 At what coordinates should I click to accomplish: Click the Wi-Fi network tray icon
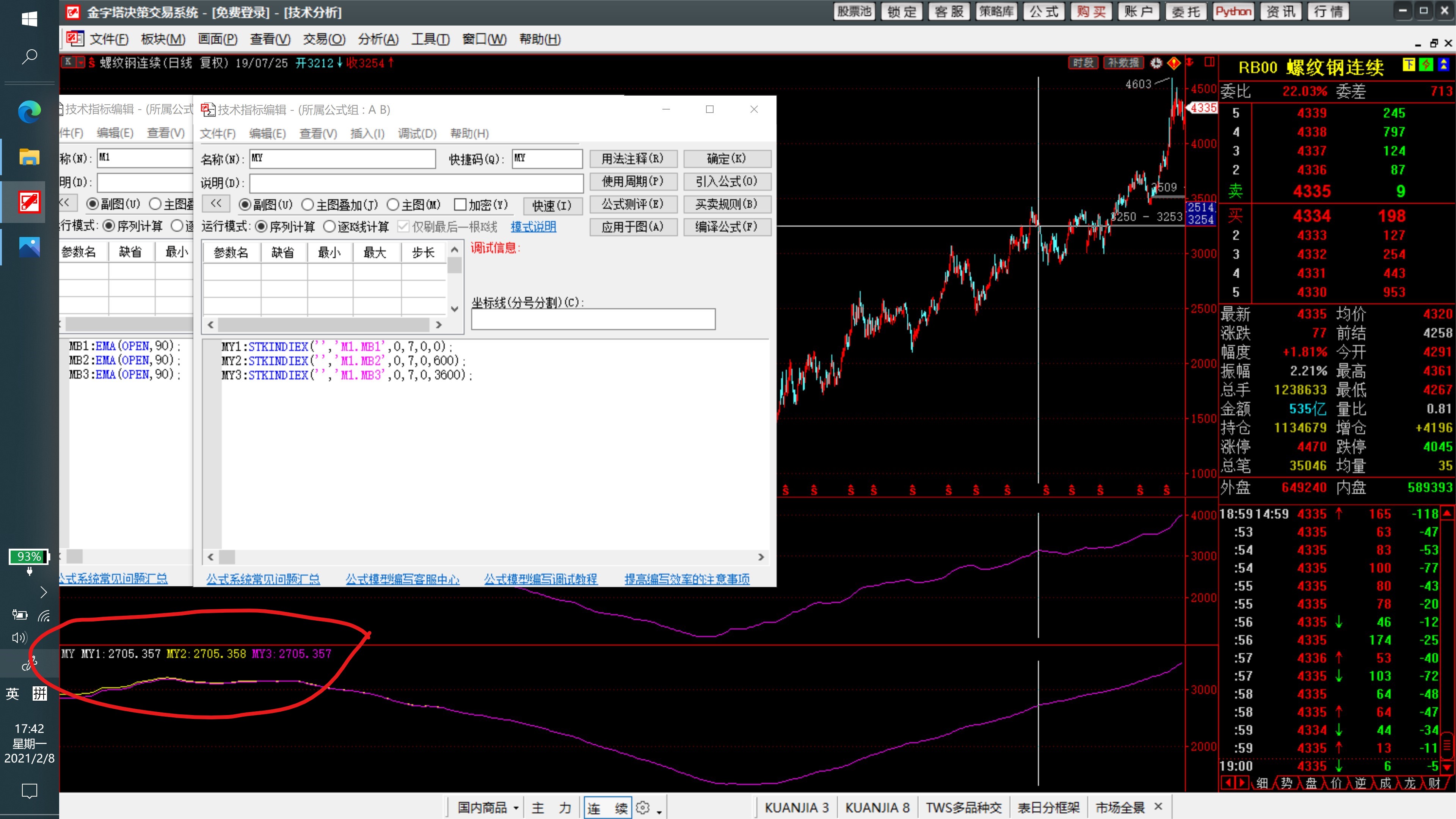[x=44, y=615]
